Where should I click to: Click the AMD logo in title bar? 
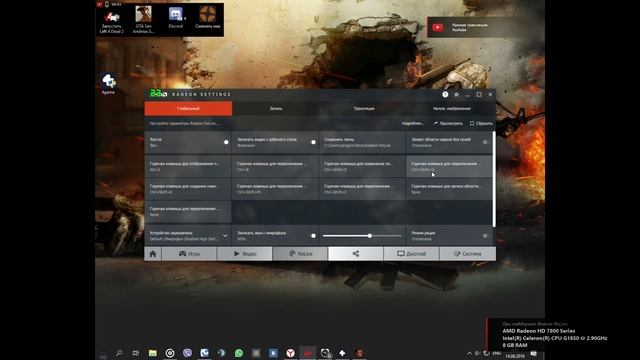click(158, 93)
